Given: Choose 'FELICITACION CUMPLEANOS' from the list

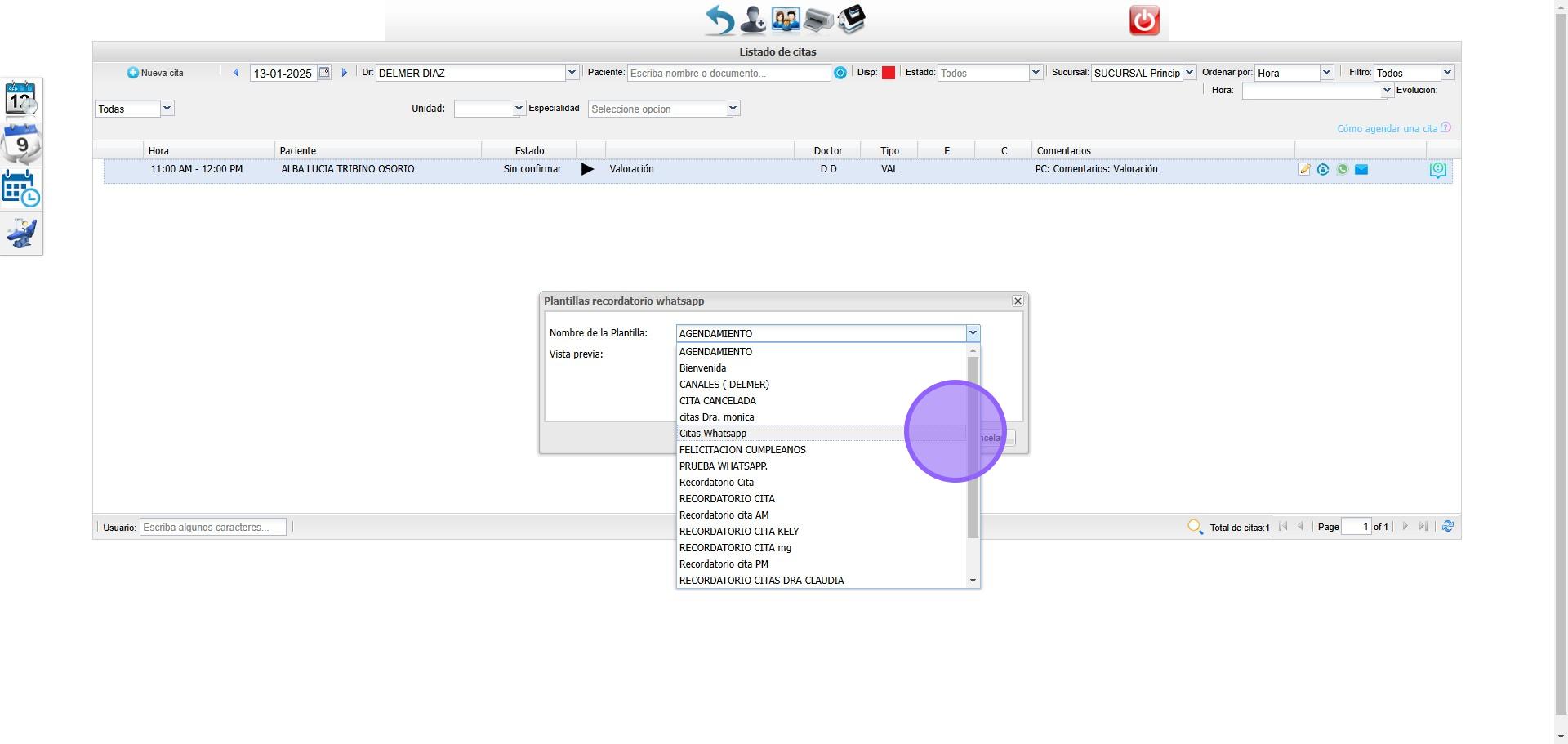Looking at the screenshot, I should (x=742, y=450).
